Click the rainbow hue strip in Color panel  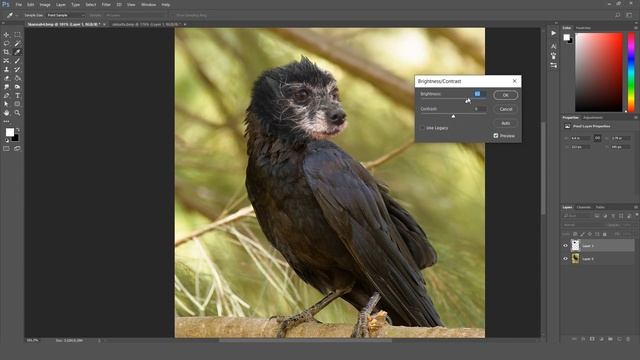[x=631, y=72]
